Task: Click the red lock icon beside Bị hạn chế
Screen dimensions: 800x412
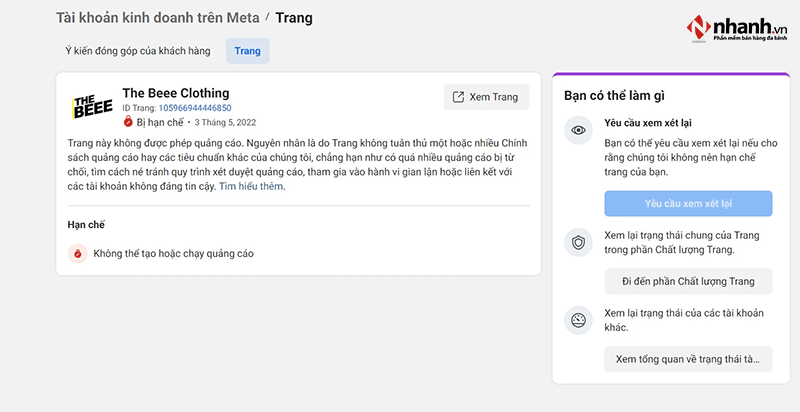Action: pos(128,122)
